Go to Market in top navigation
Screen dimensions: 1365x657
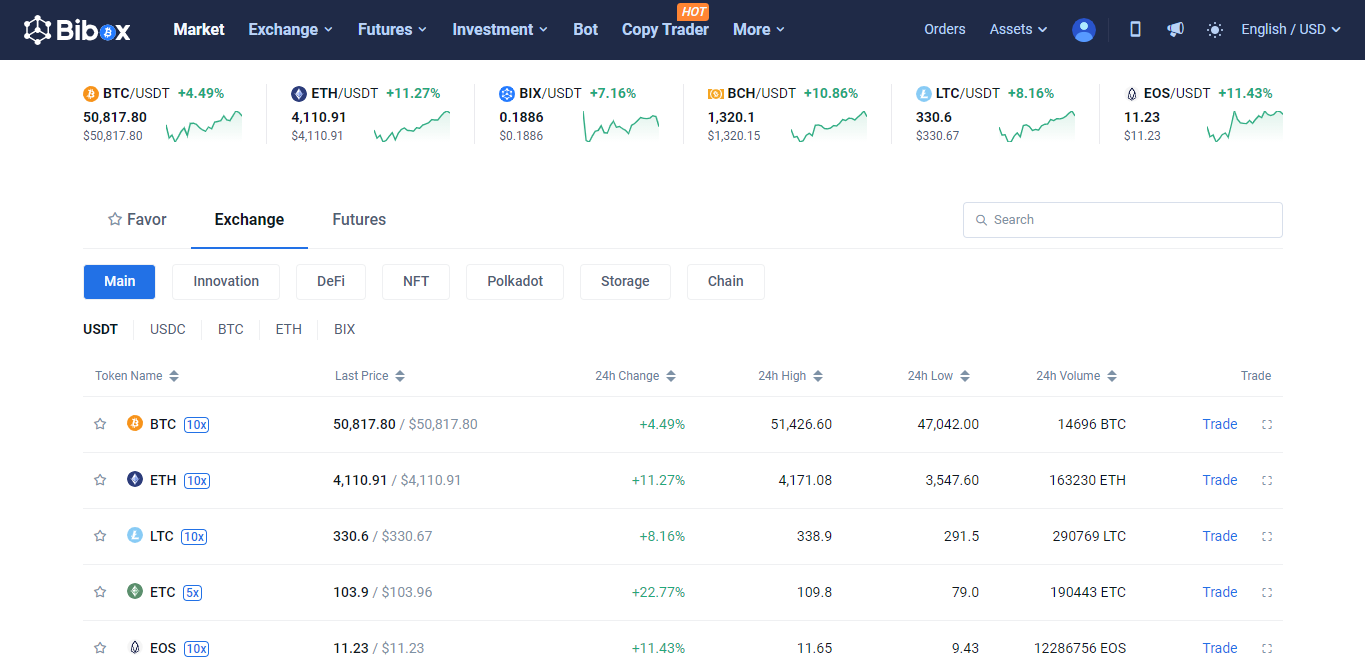tap(199, 30)
